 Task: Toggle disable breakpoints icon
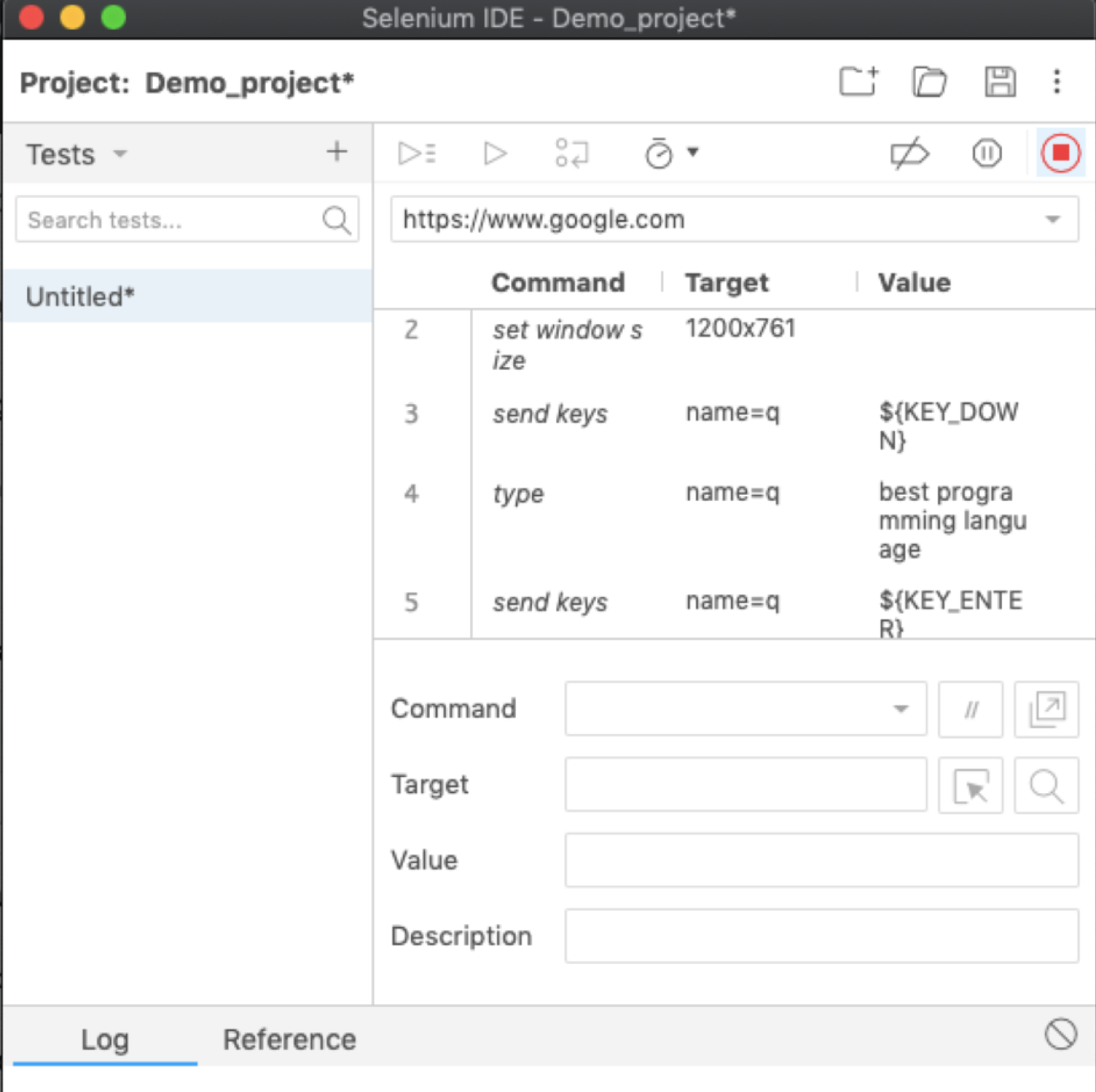(909, 154)
